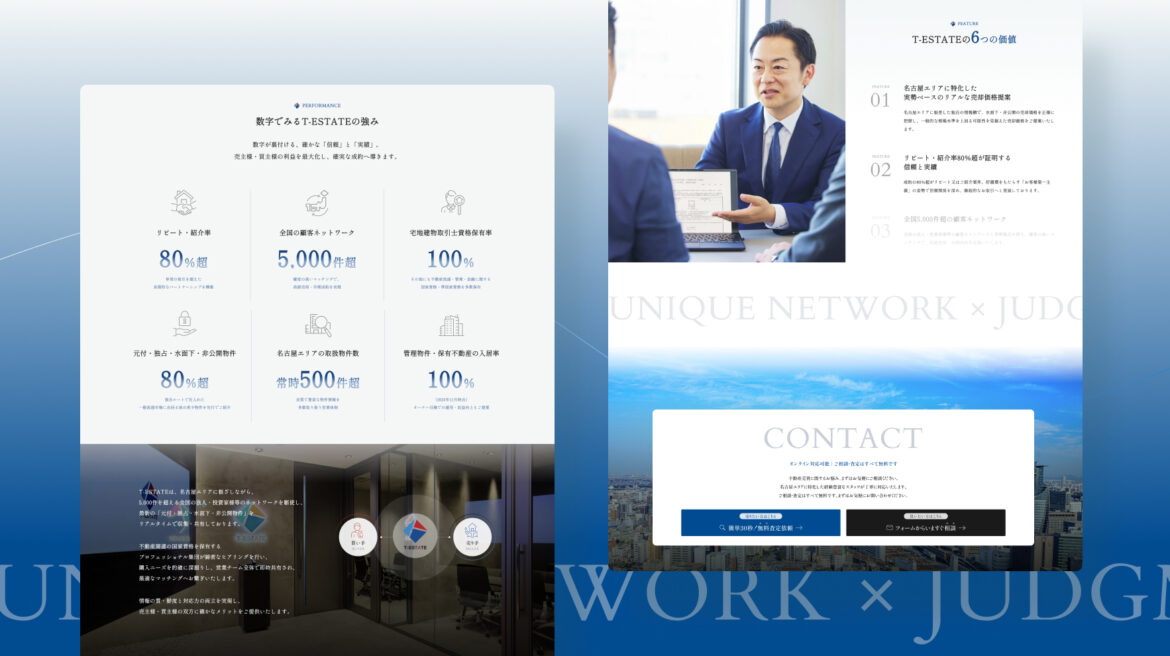The width and height of the screenshot is (1170, 656).
Task: Click the growth chart icon above 全国の顧客ネットワーク
Action: pos(317,203)
